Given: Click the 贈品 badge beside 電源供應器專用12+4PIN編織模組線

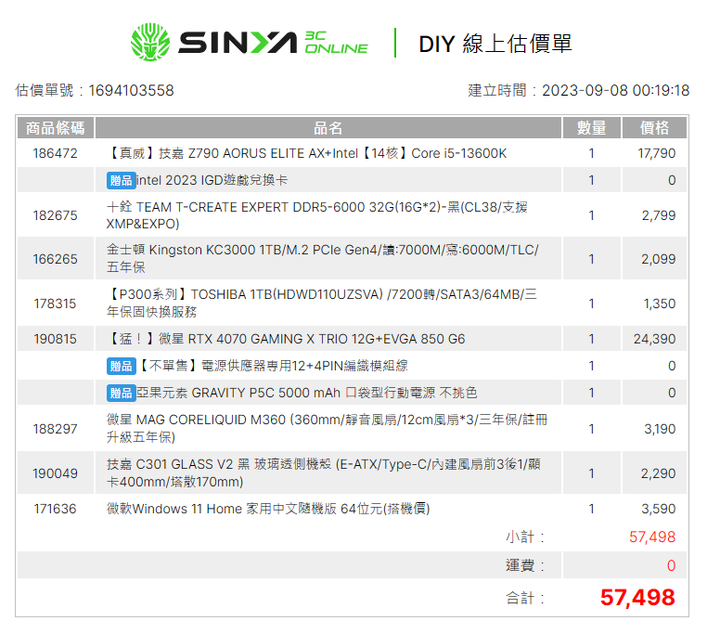Looking at the screenshot, I should (121, 366).
